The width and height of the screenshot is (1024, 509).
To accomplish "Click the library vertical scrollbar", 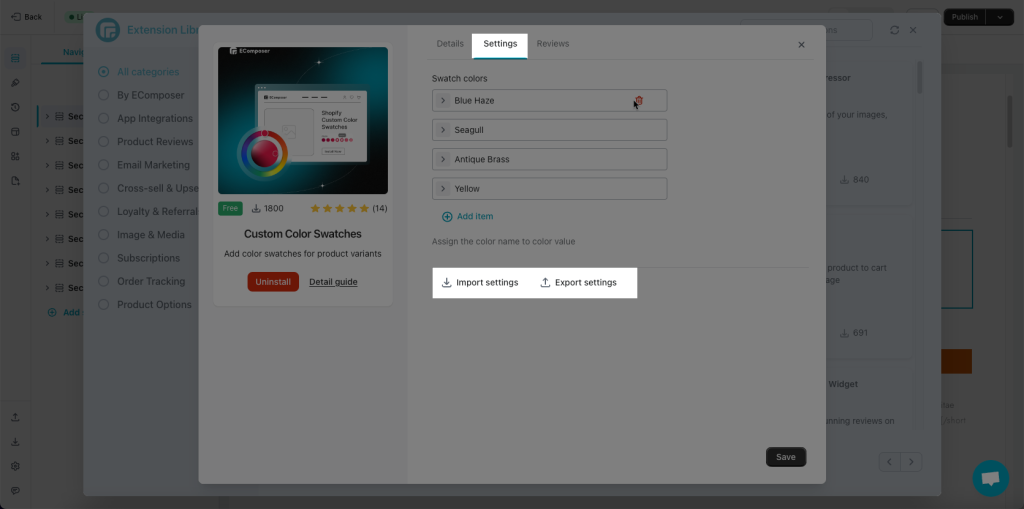I will pyautogui.click(x=920, y=77).
